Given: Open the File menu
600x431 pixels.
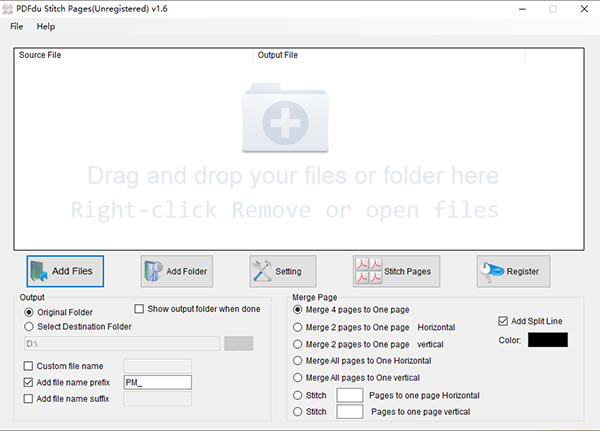Looking at the screenshot, I should tap(16, 26).
